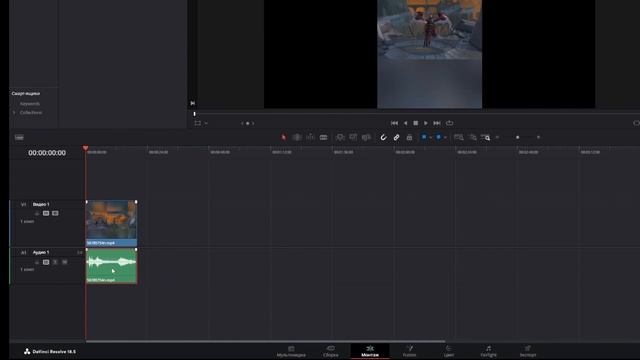Click the viewer transform overlay icon
Image resolution: width=640 pixels, height=360 pixels.
click(198, 123)
